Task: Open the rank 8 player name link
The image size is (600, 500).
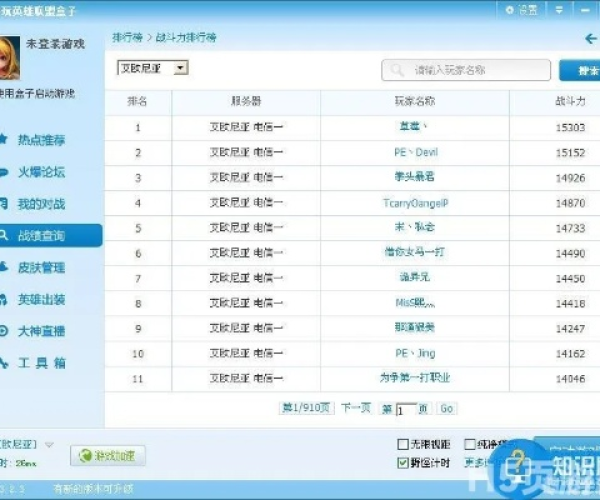Action: (x=415, y=303)
